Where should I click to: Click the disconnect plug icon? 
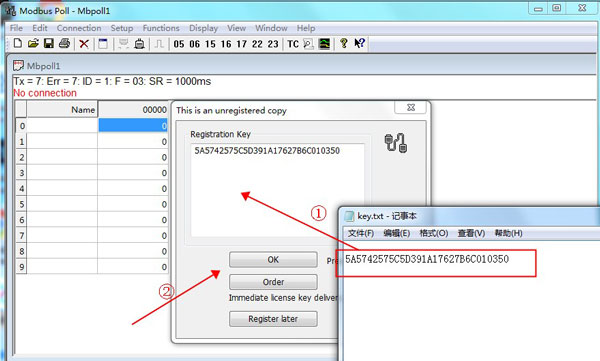(x=139, y=44)
